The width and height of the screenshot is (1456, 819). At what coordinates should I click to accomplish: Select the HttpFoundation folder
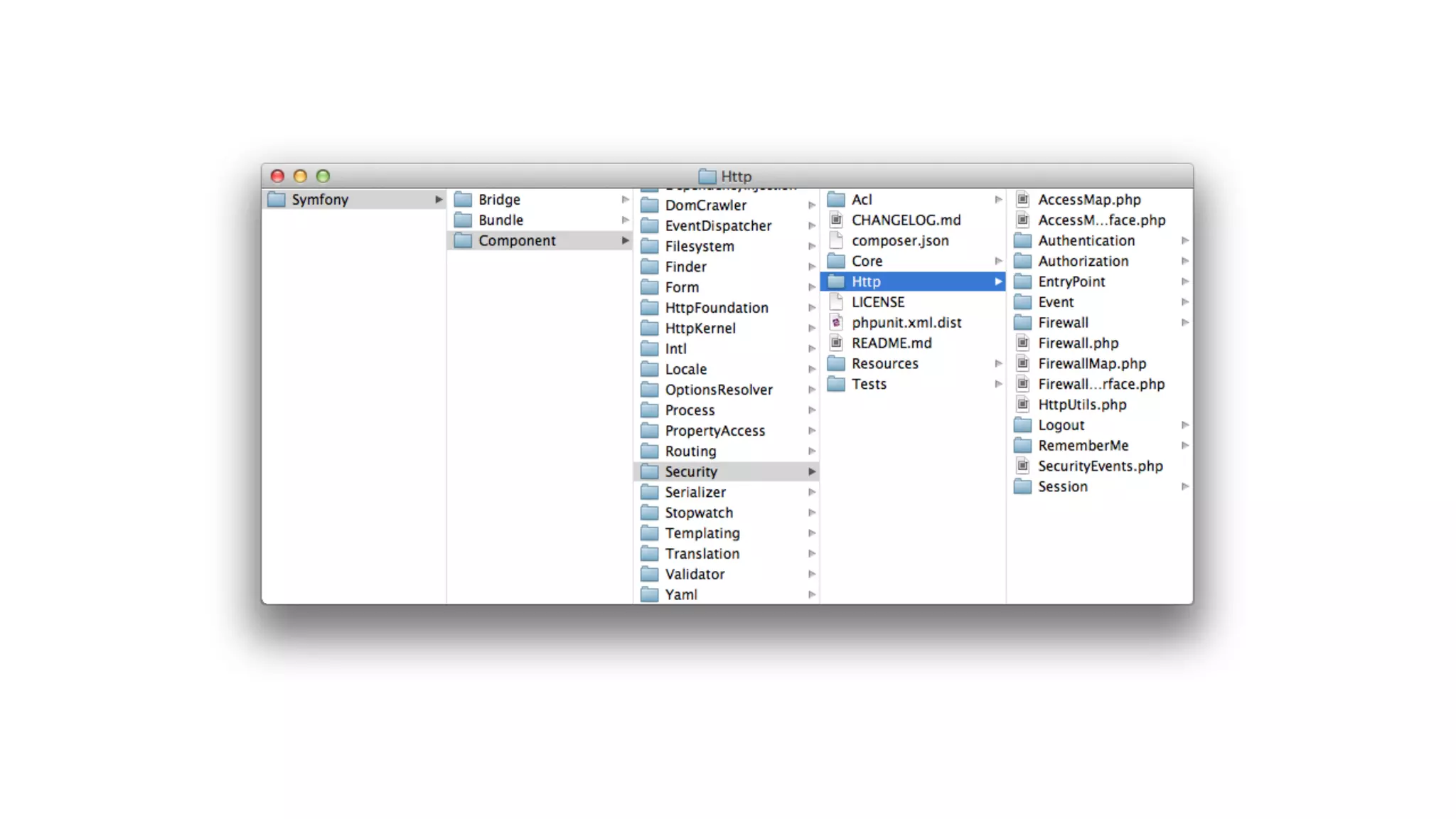click(x=716, y=308)
